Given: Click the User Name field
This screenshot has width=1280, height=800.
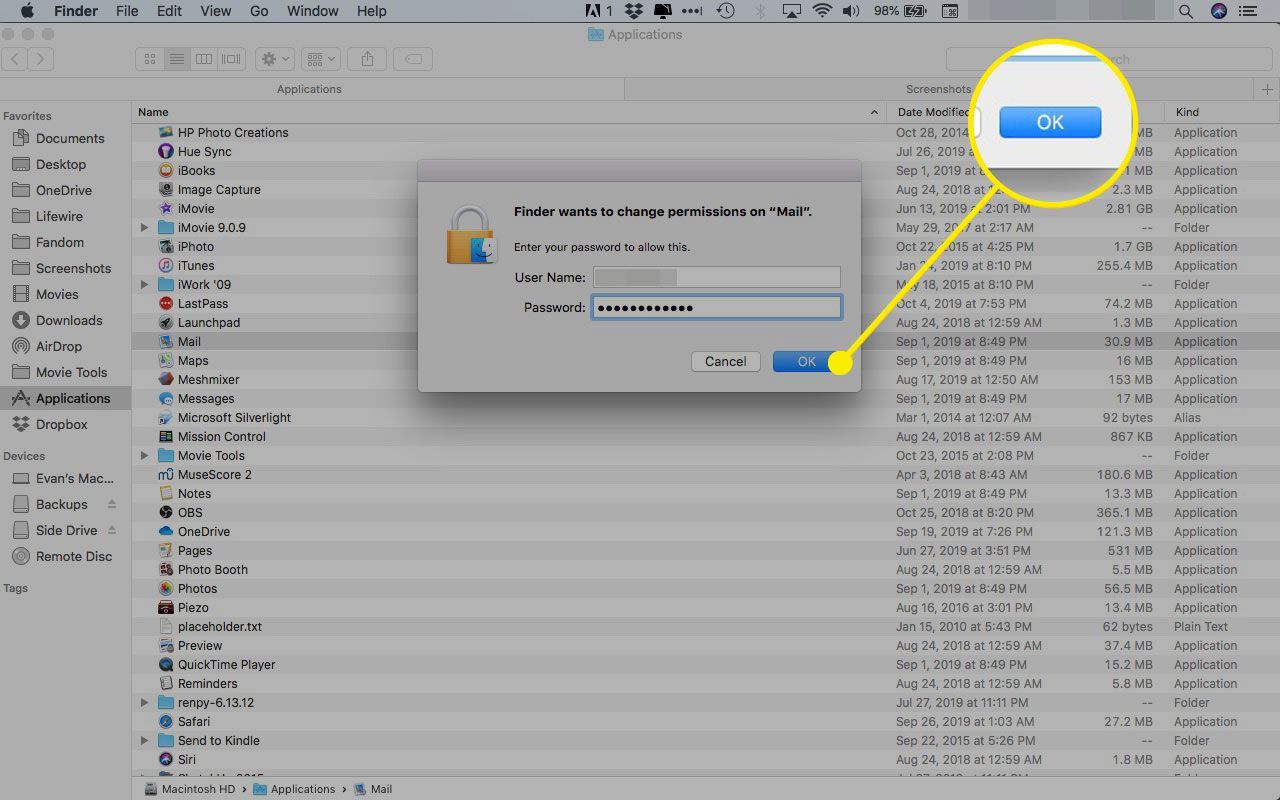Looking at the screenshot, I should coord(716,277).
